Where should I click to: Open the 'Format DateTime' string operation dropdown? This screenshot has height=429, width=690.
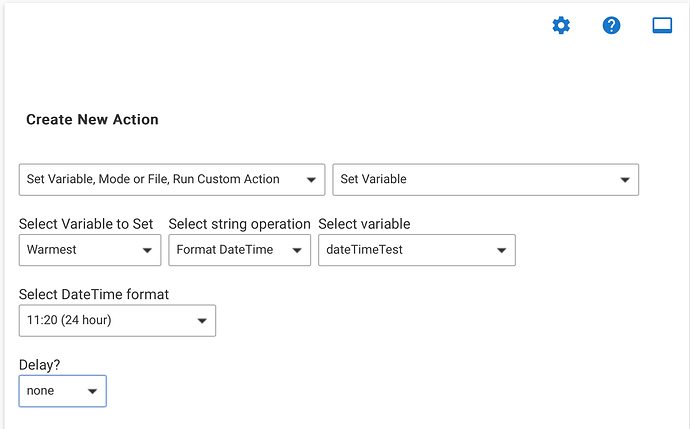[239, 250]
